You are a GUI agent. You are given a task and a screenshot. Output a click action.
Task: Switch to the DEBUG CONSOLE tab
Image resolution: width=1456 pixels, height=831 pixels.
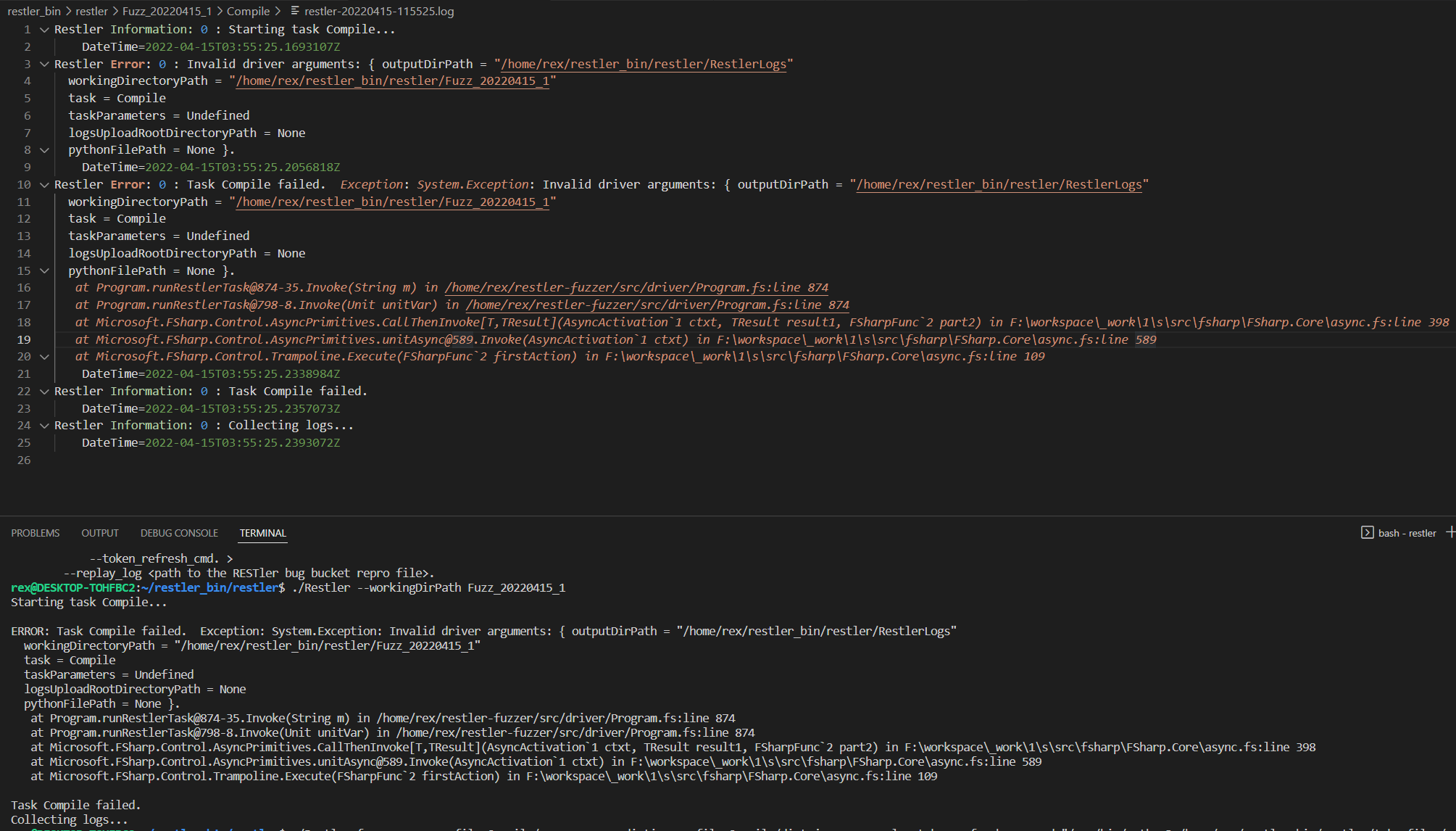pyautogui.click(x=178, y=532)
